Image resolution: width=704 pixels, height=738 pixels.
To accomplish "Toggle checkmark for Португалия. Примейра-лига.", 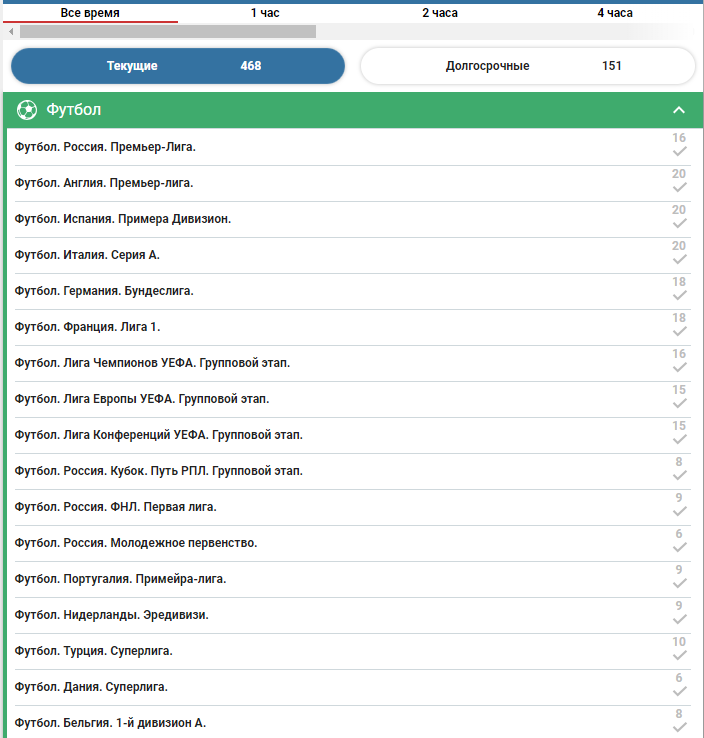I will click(679, 584).
